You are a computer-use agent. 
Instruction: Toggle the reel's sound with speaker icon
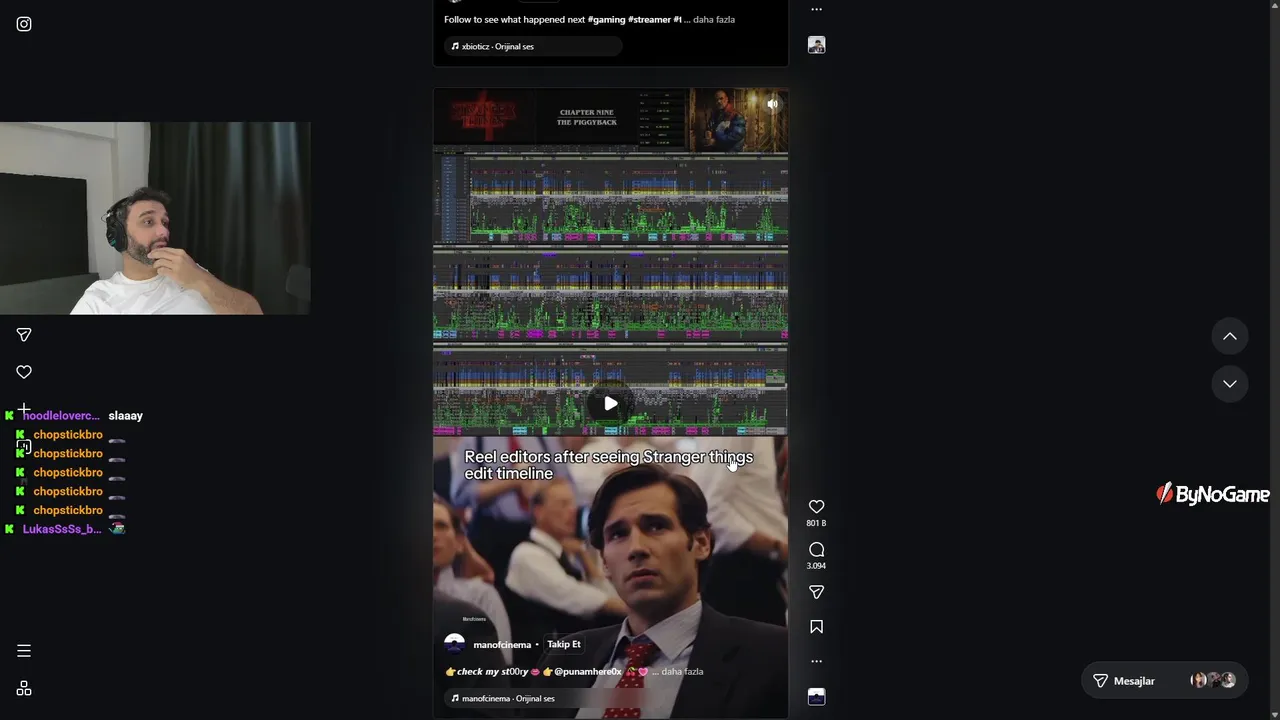pos(772,103)
